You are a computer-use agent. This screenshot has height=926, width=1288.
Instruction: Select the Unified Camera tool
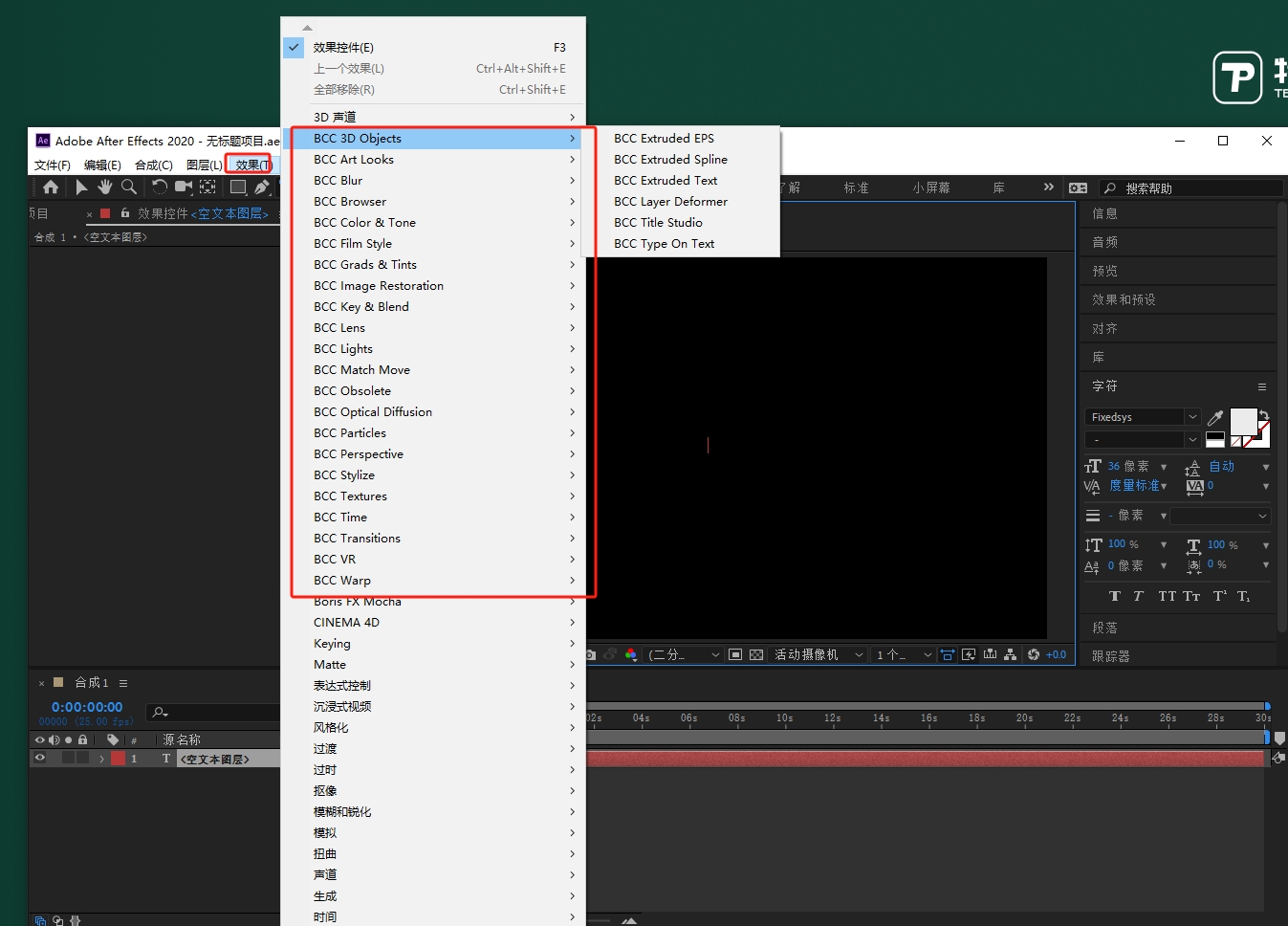[184, 187]
